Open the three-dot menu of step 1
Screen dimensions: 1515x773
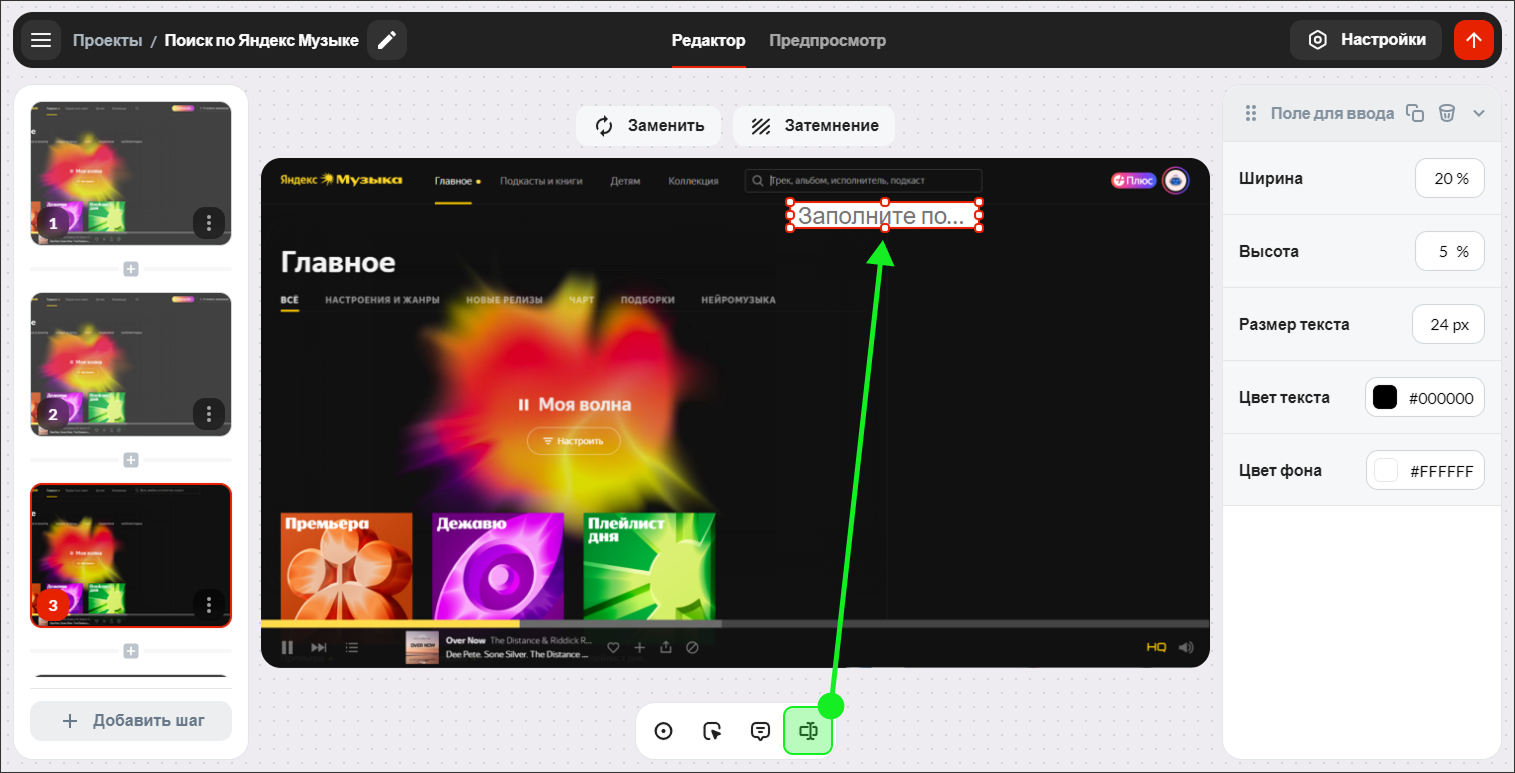coord(208,222)
